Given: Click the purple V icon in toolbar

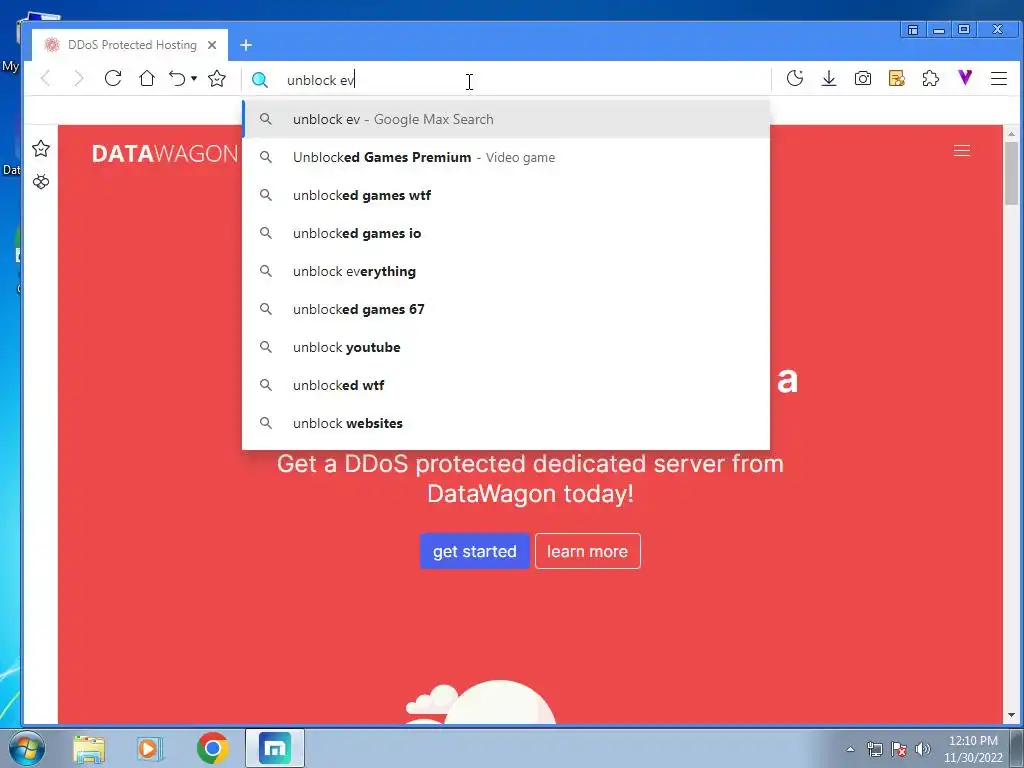Looking at the screenshot, I should point(965,78).
